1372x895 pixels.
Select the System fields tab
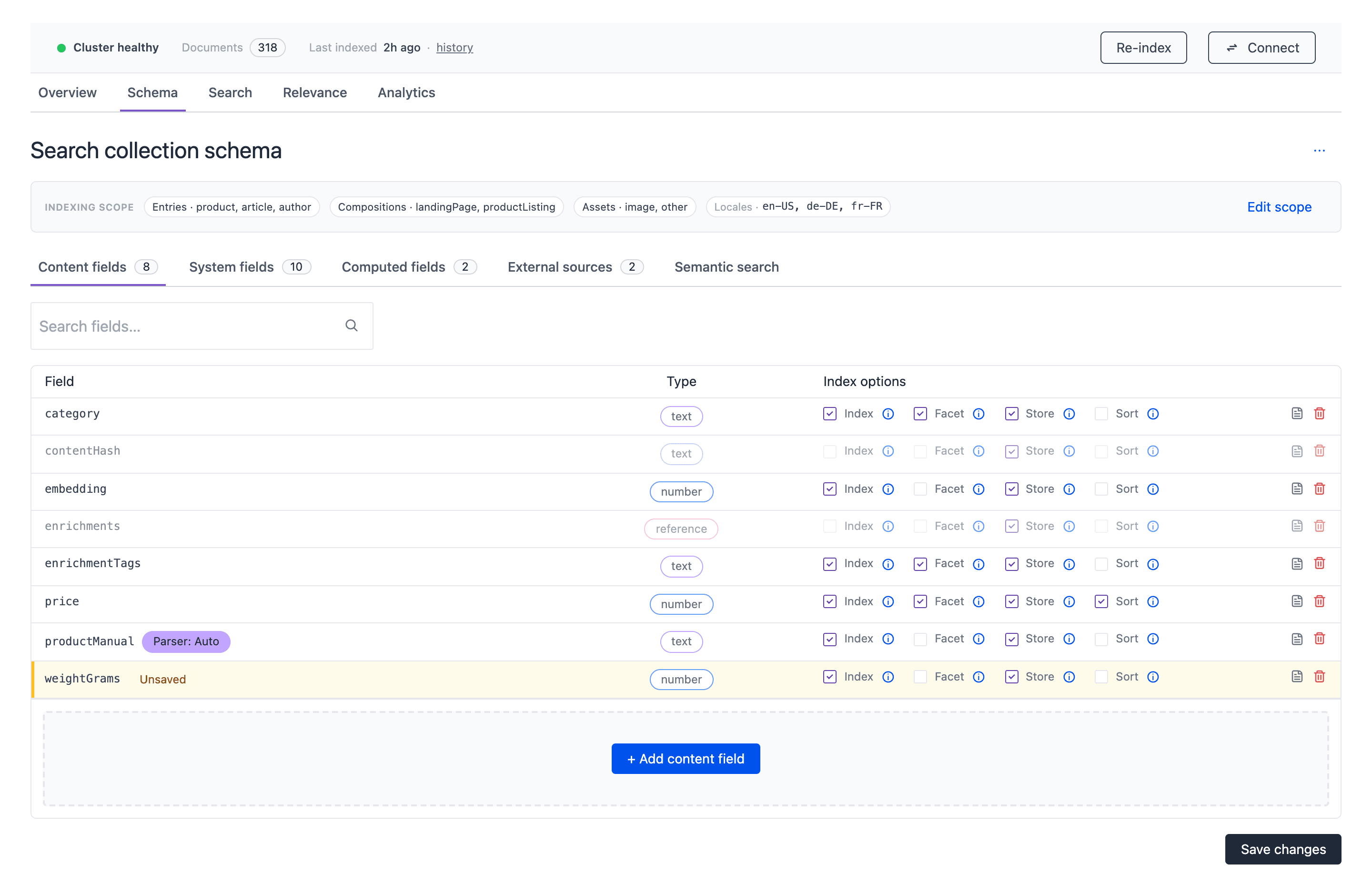coord(250,267)
